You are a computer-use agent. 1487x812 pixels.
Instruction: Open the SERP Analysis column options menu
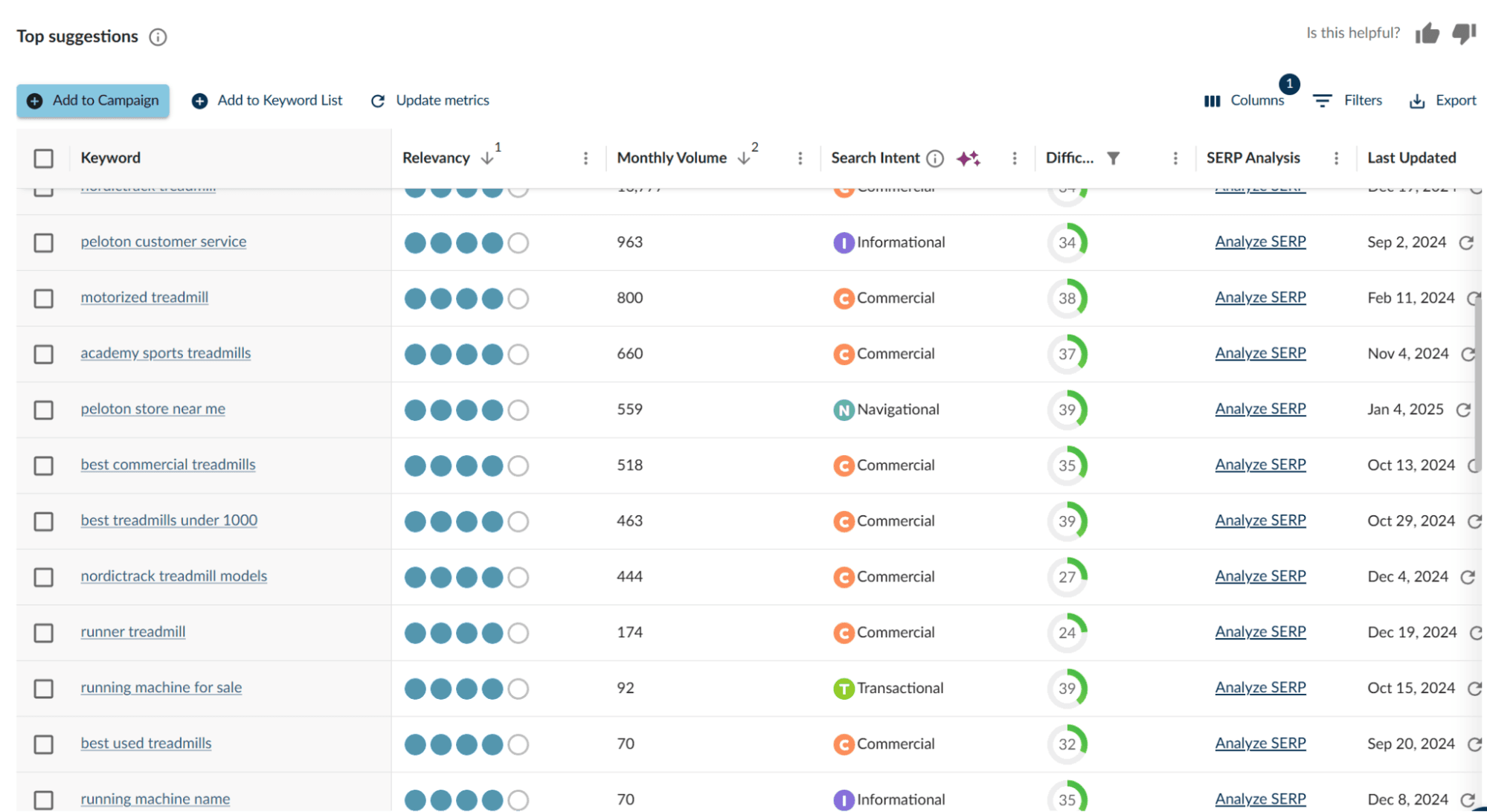[1336, 158]
